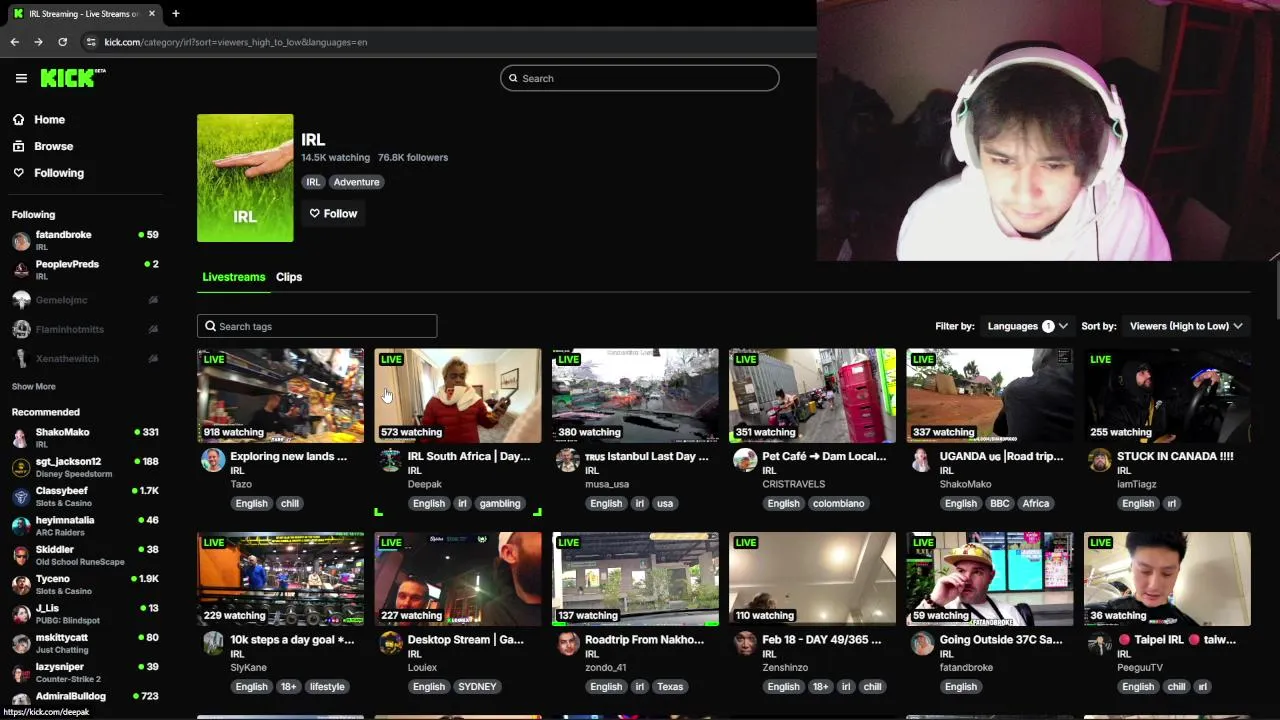Open ShakoMako avatar in Recommended list
This screenshot has width=1280, height=720.
21,438
